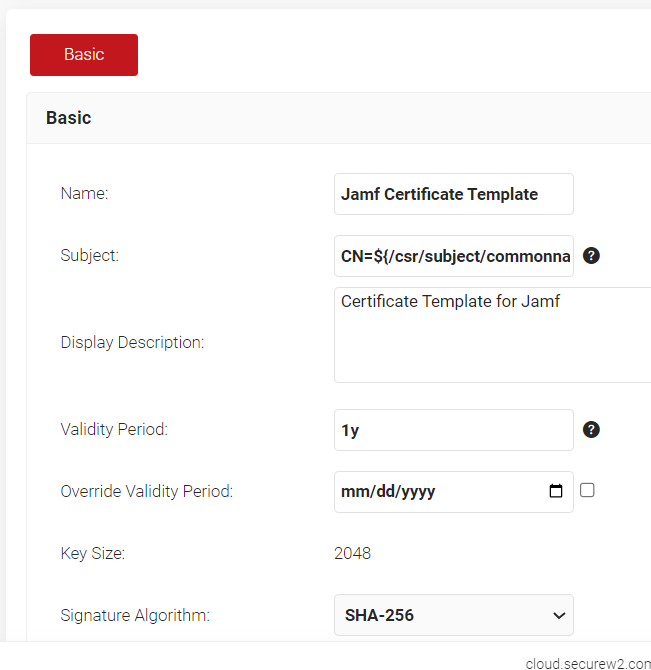Click the Name: field label
This screenshot has width=651, height=670.
pyautogui.click(x=84, y=194)
